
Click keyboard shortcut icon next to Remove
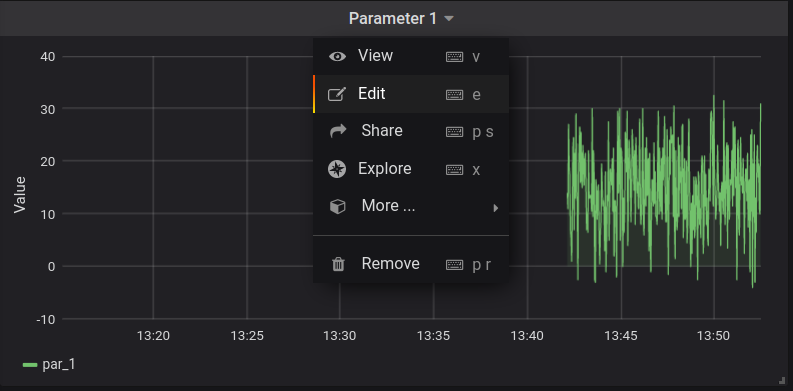click(454, 265)
